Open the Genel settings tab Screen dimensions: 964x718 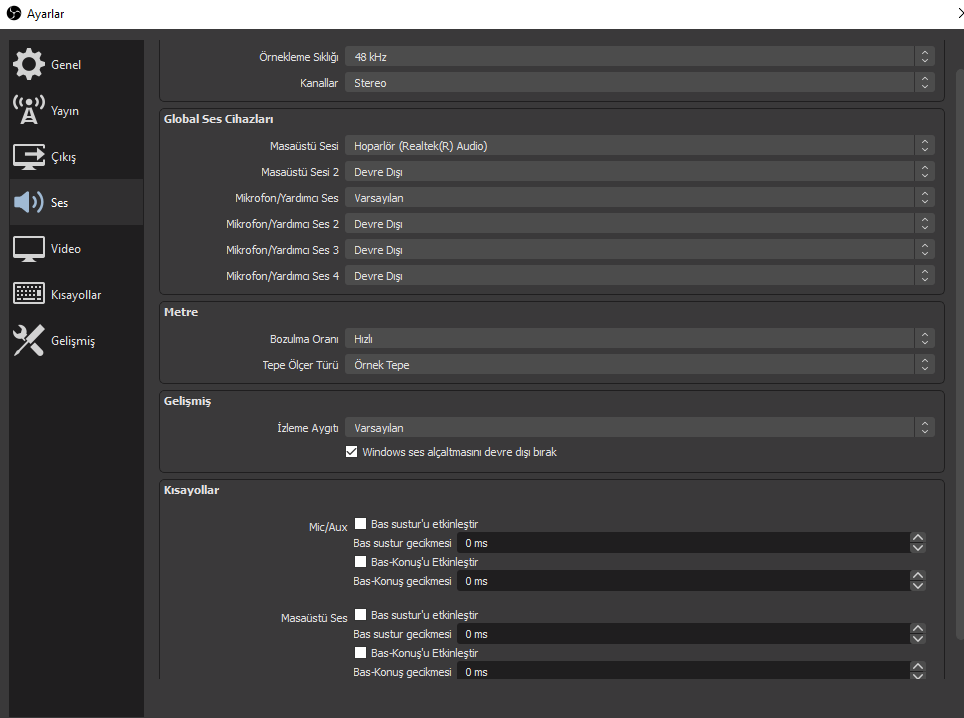tap(76, 64)
